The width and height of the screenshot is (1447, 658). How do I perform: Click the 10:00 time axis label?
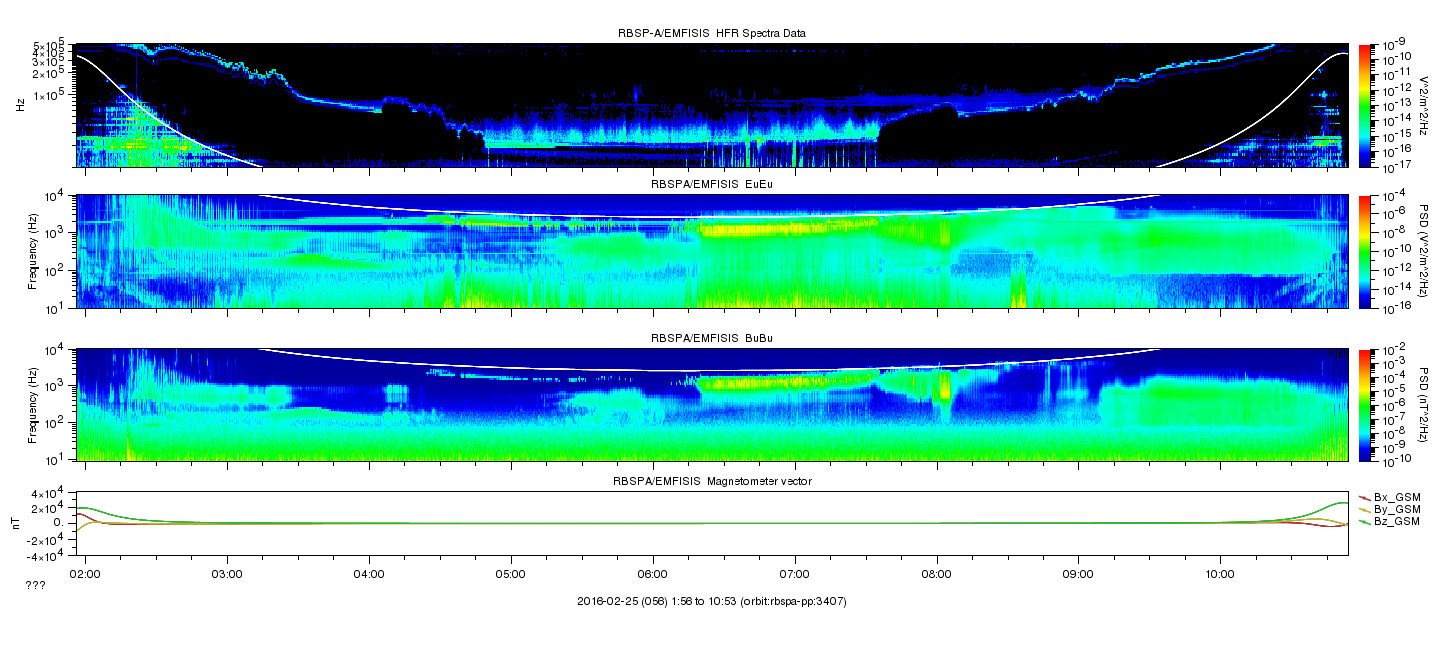(x=1220, y=575)
